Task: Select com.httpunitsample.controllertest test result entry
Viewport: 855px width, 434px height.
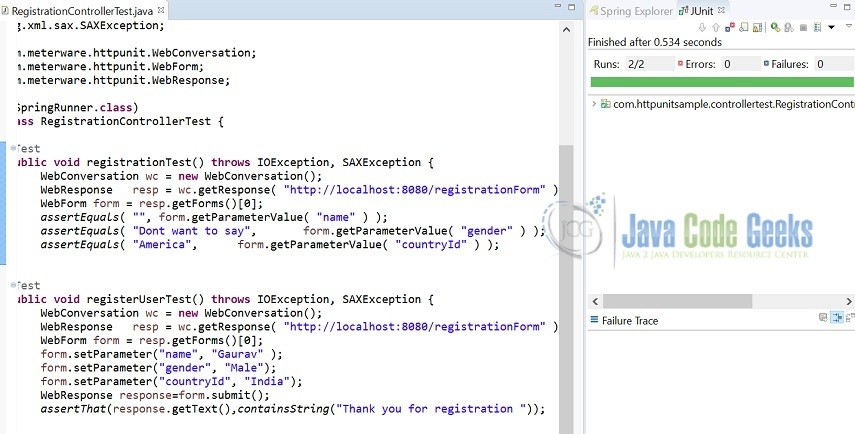Action: tap(727, 104)
